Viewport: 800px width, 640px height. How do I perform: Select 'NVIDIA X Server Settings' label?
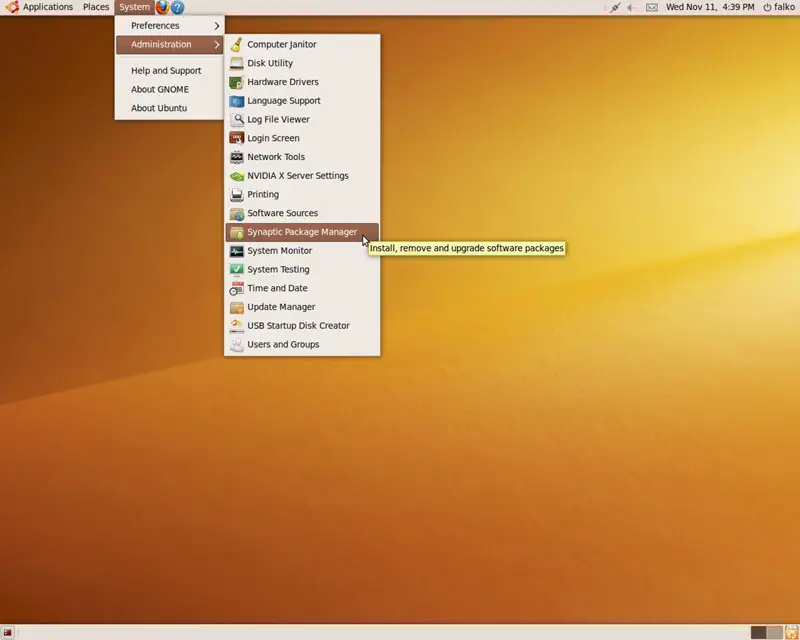pyautogui.click(x=298, y=176)
